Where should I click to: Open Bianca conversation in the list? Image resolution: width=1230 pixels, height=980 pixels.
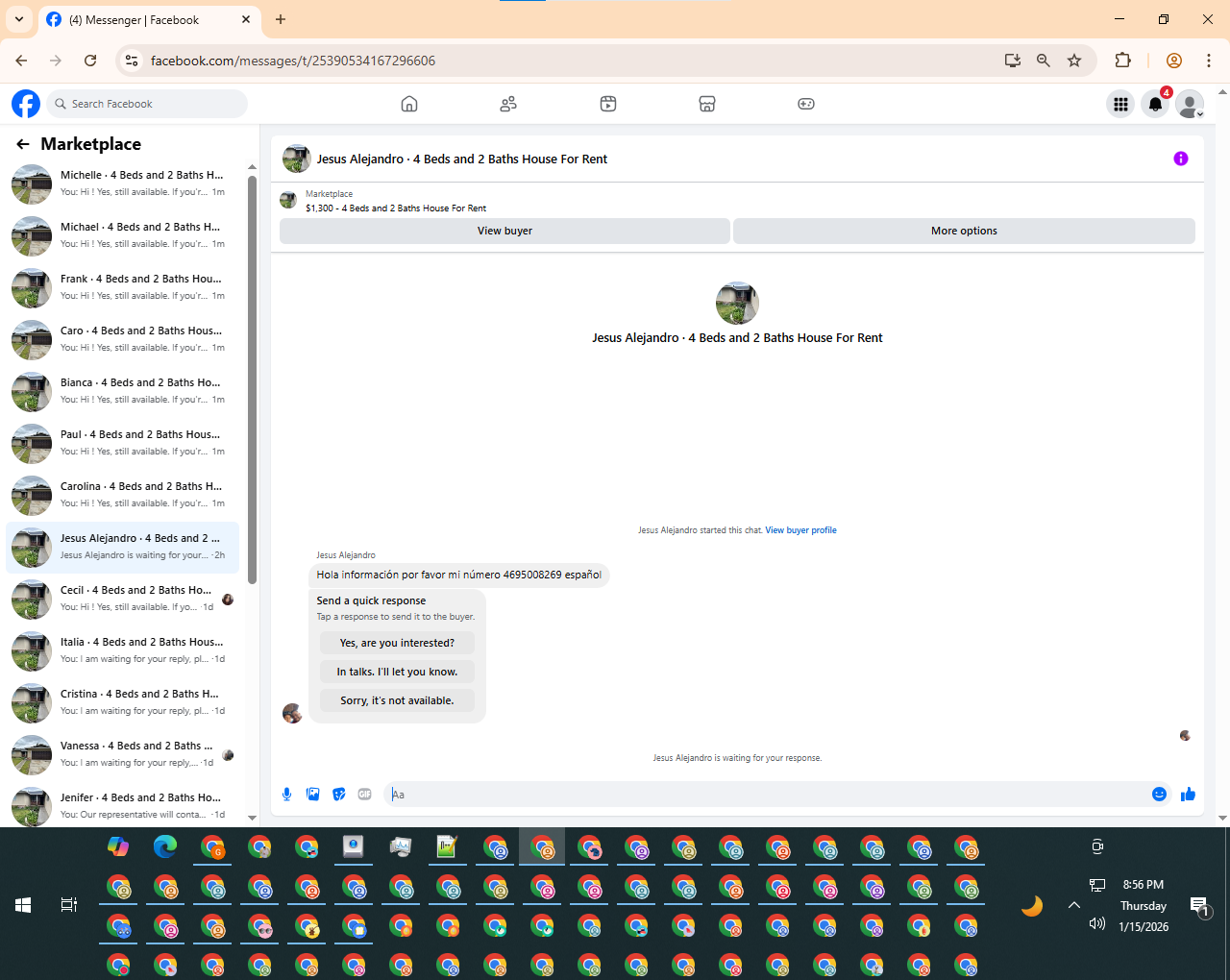(x=122, y=392)
